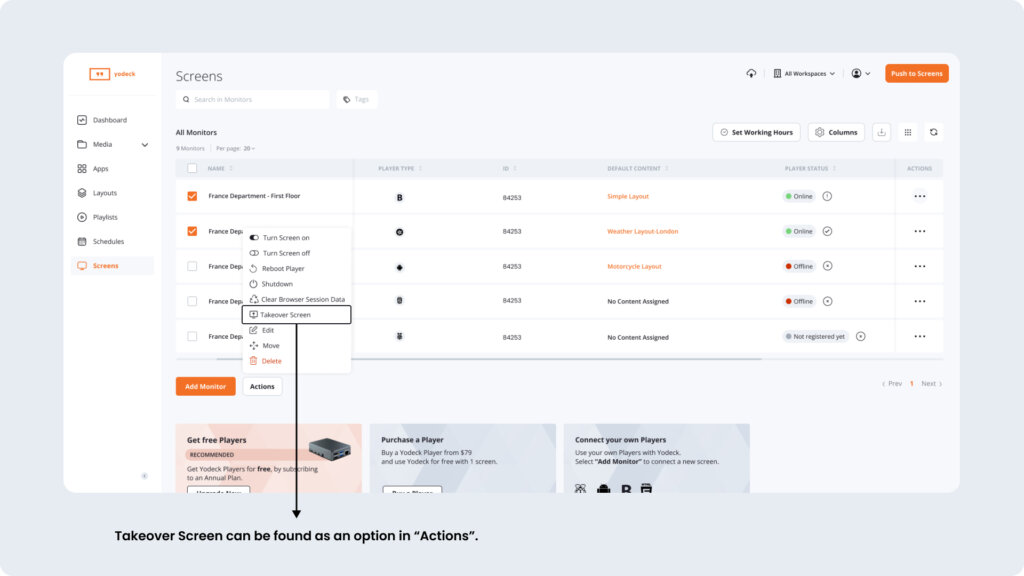Click the refresh icon above the table

point(933,132)
